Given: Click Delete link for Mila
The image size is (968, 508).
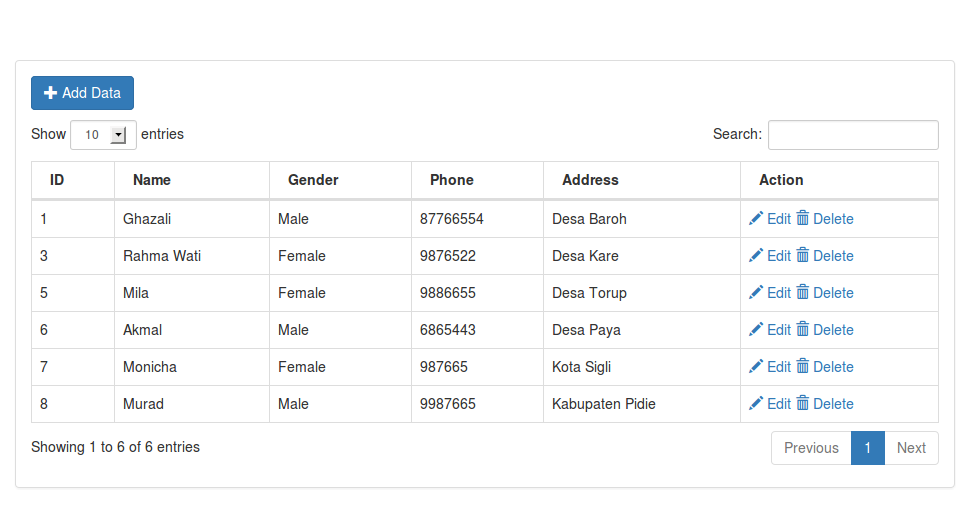Looking at the screenshot, I should tap(833, 293).
